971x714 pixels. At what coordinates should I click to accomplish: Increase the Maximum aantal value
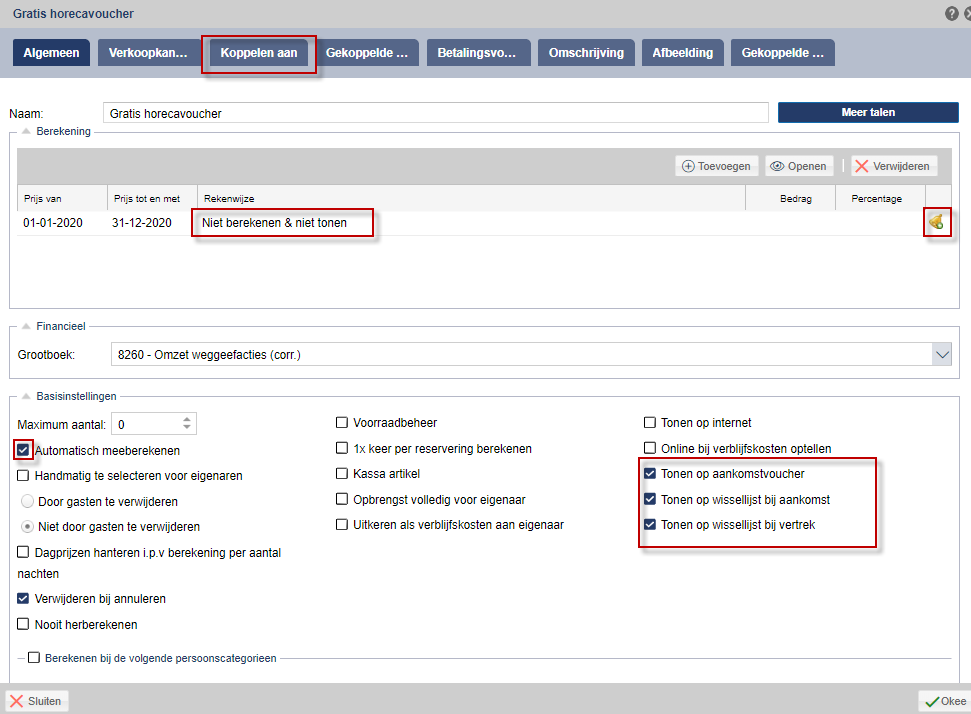pos(187,419)
